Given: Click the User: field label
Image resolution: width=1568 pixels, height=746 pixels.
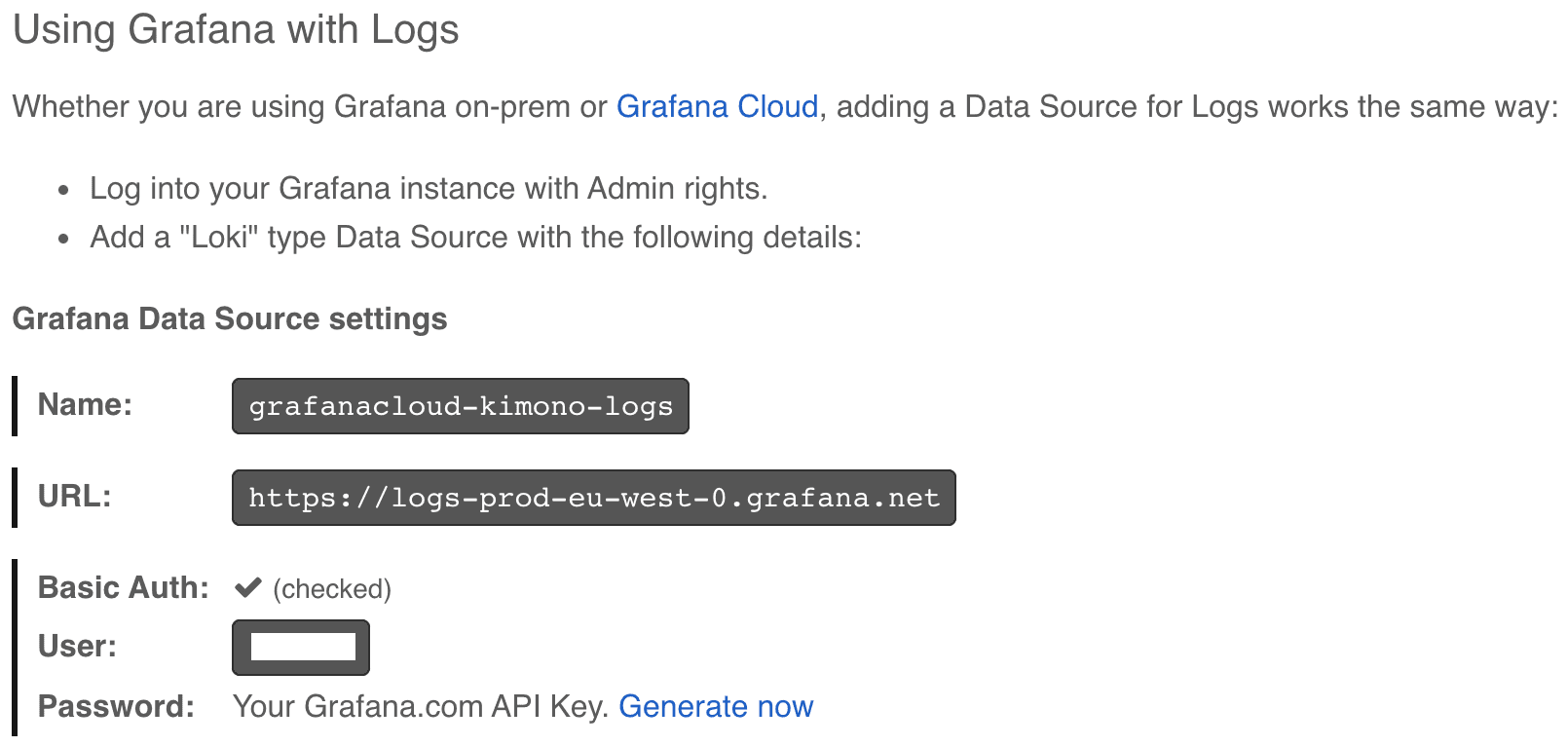Looking at the screenshot, I should [77, 646].
